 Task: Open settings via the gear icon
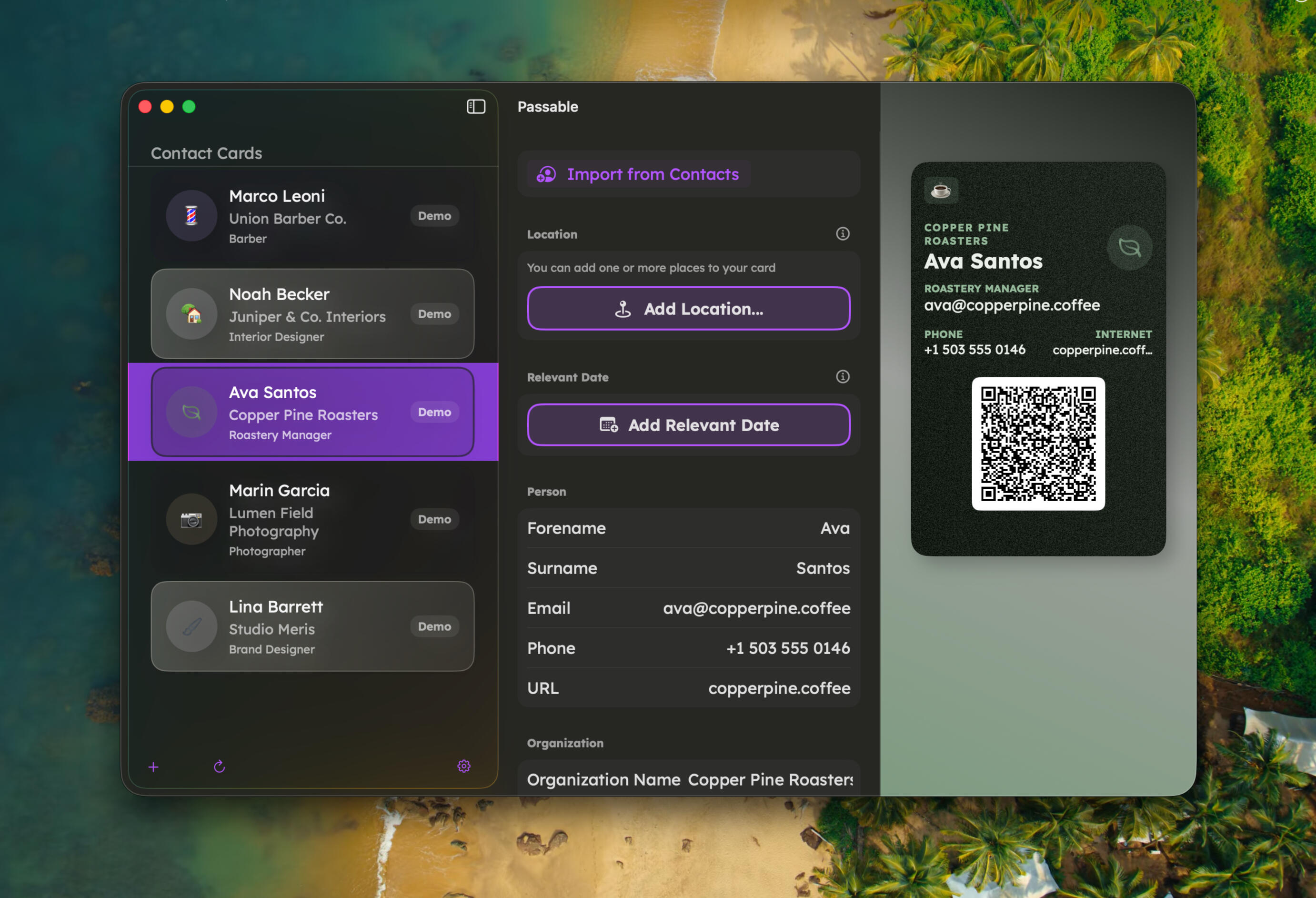tap(464, 766)
